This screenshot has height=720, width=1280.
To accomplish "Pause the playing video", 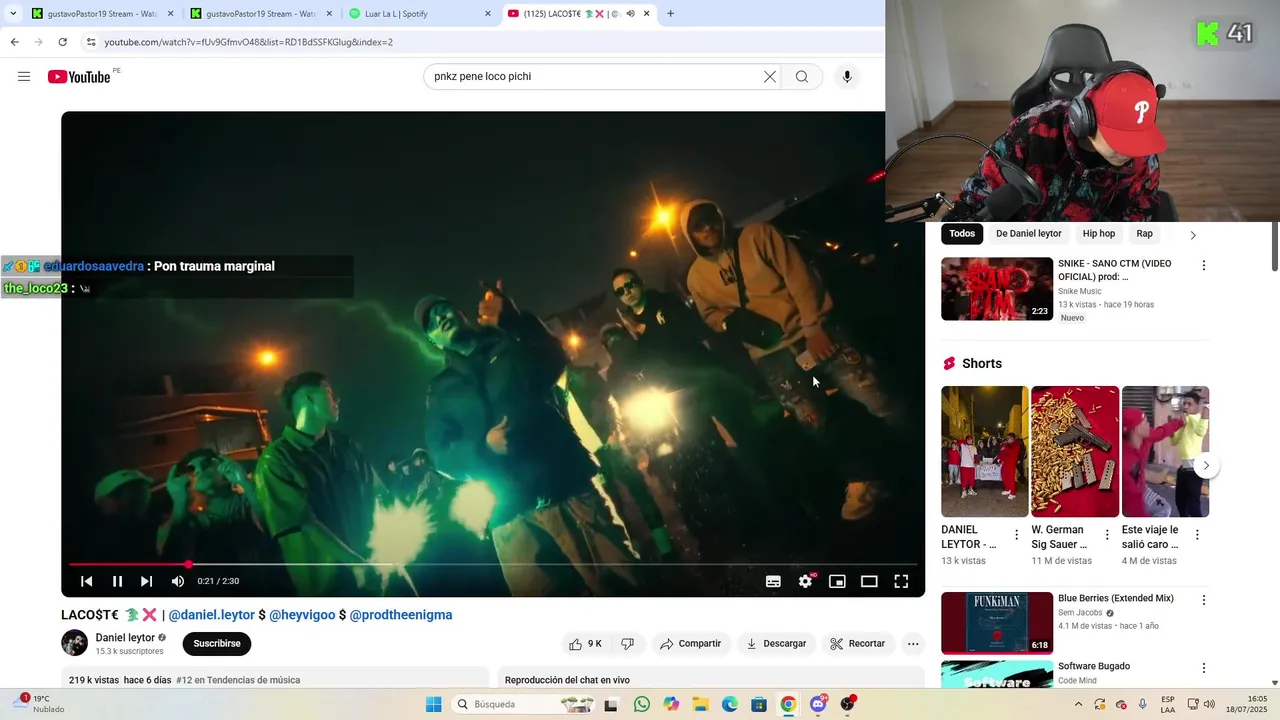I will click(x=117, y=581).
